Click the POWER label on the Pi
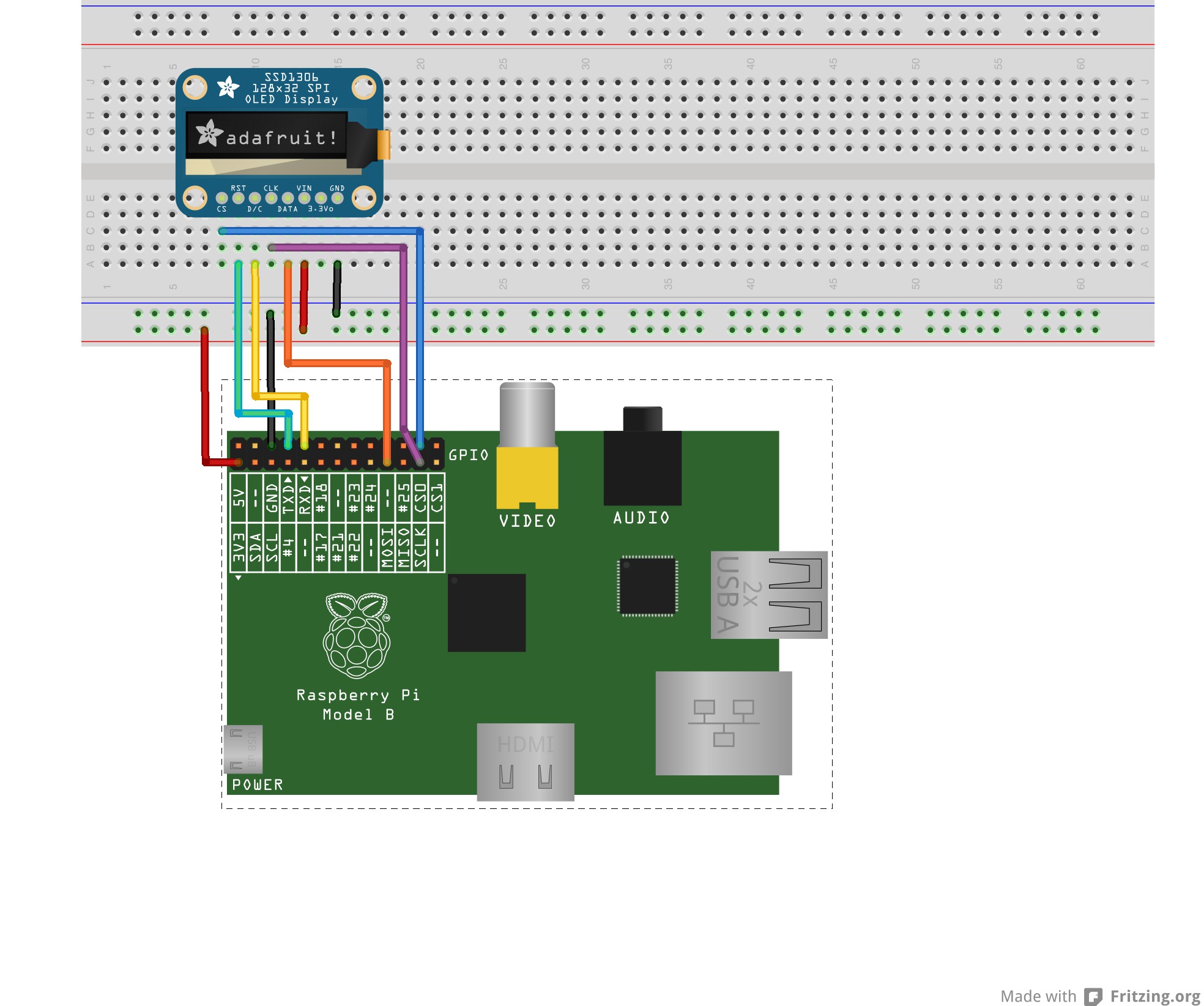This screenshot has width=1204, height=1006. [x=258, y=785]
